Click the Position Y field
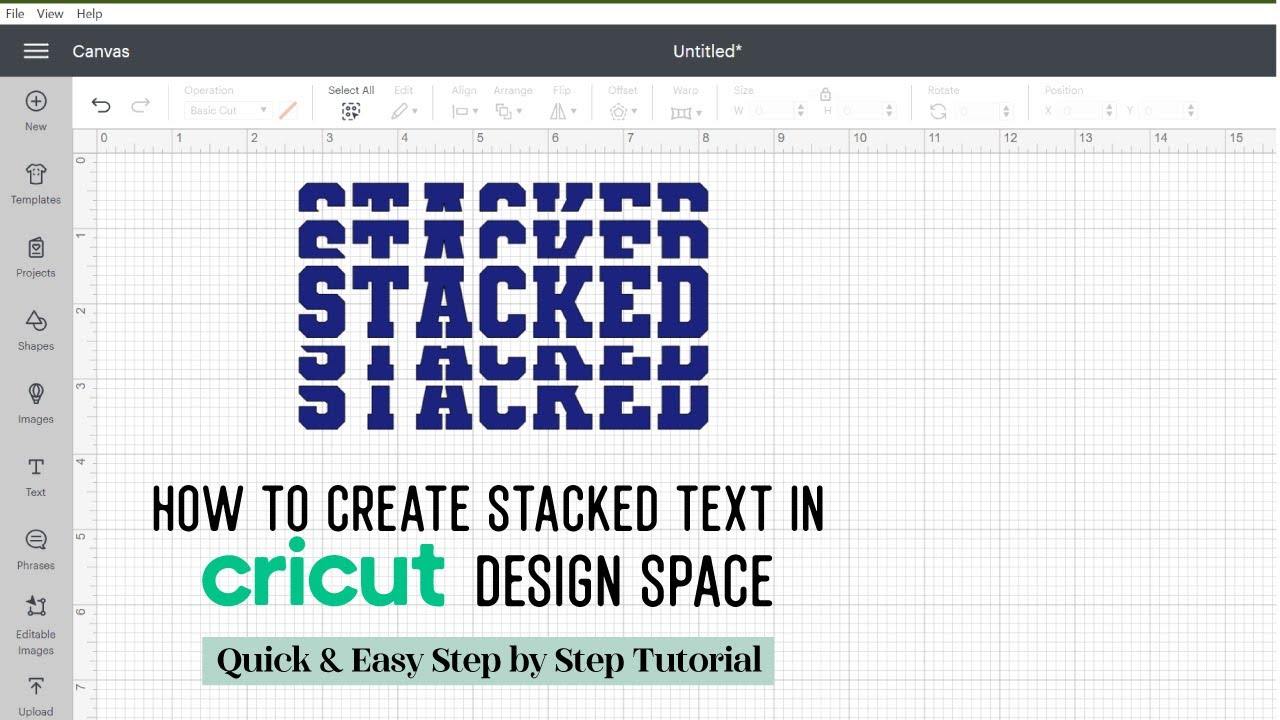 pyautogui.click(x=1162, y=111)
